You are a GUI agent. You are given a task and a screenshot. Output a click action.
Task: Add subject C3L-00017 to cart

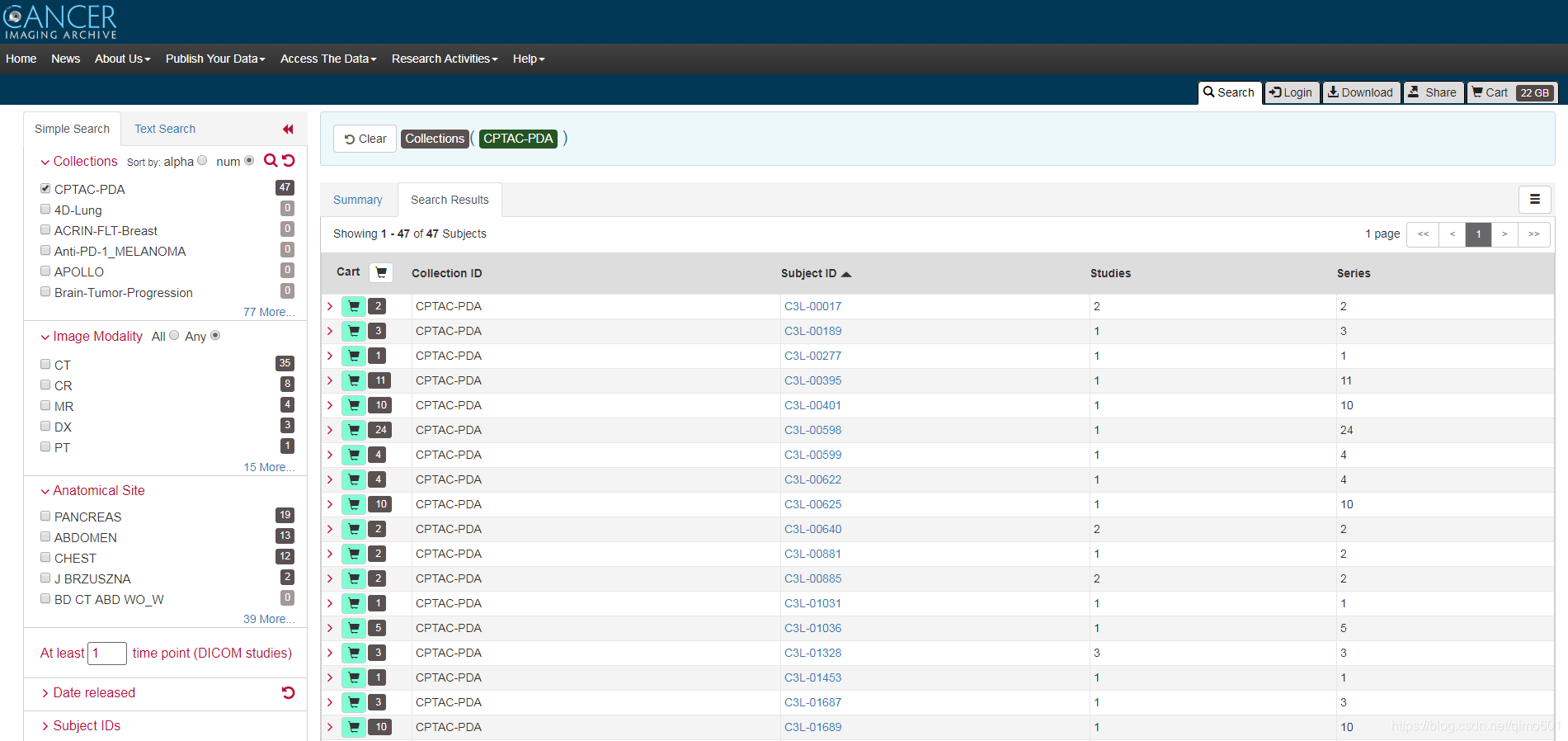[x=354, y=306]
